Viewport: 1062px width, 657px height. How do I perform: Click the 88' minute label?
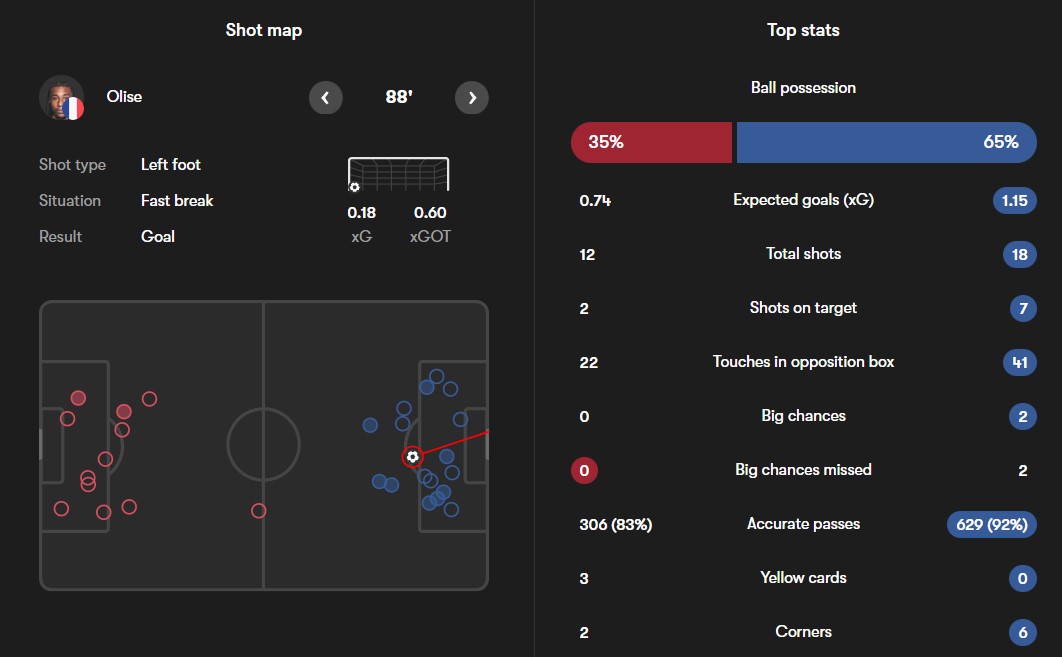tap(399, 97)
